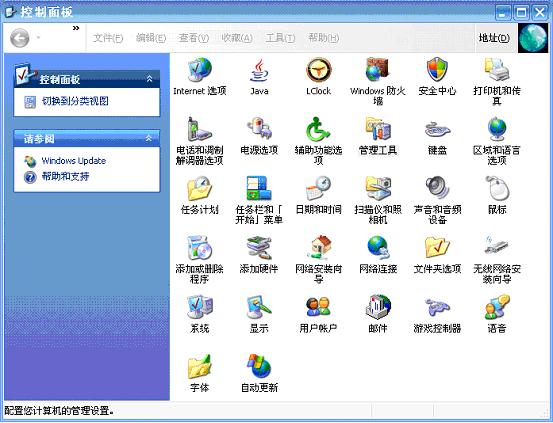Open 键盘 keyboard icon

[x=437, y=130]
